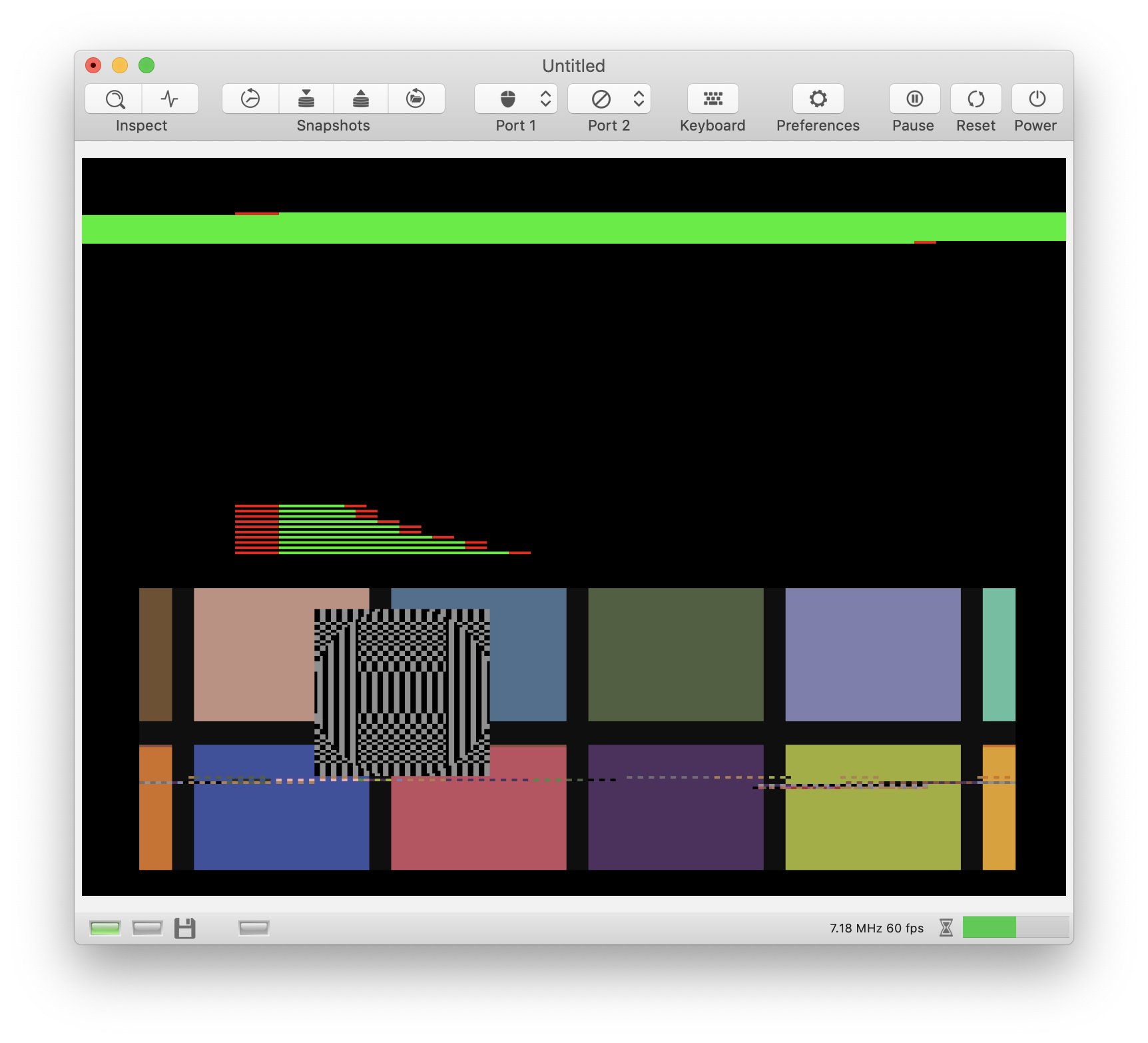This screenshot has height=1043, width=1148.
Task: Click the dark purple color block
Action: click(676, 807)
